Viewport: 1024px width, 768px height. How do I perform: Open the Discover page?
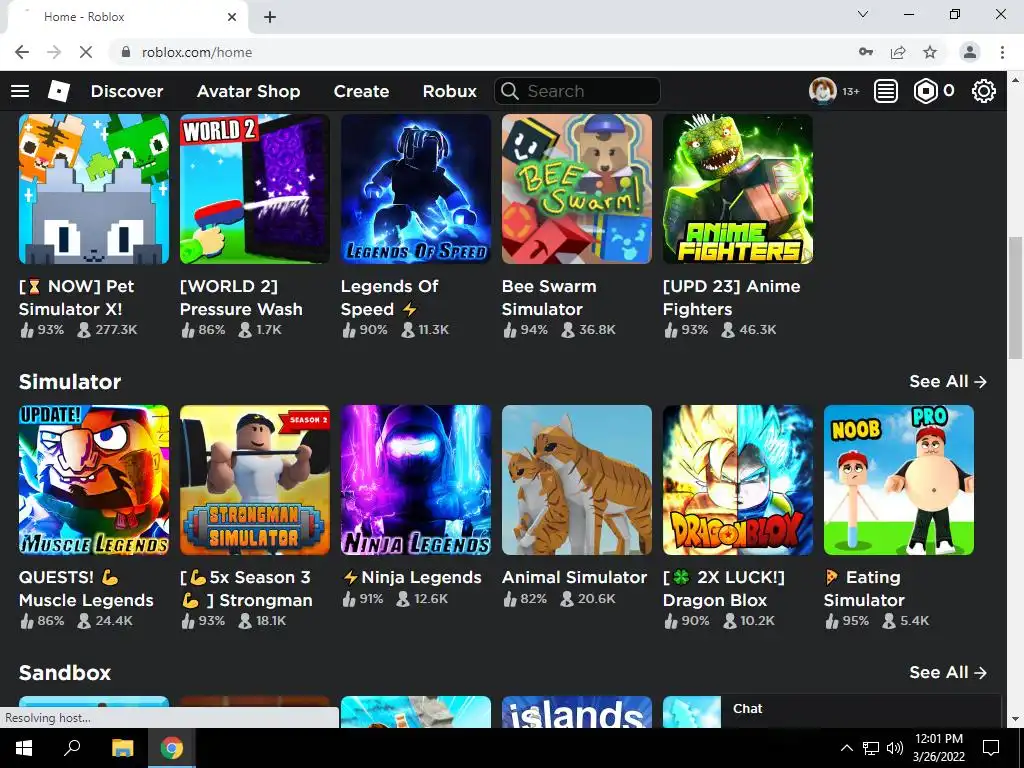127,91
